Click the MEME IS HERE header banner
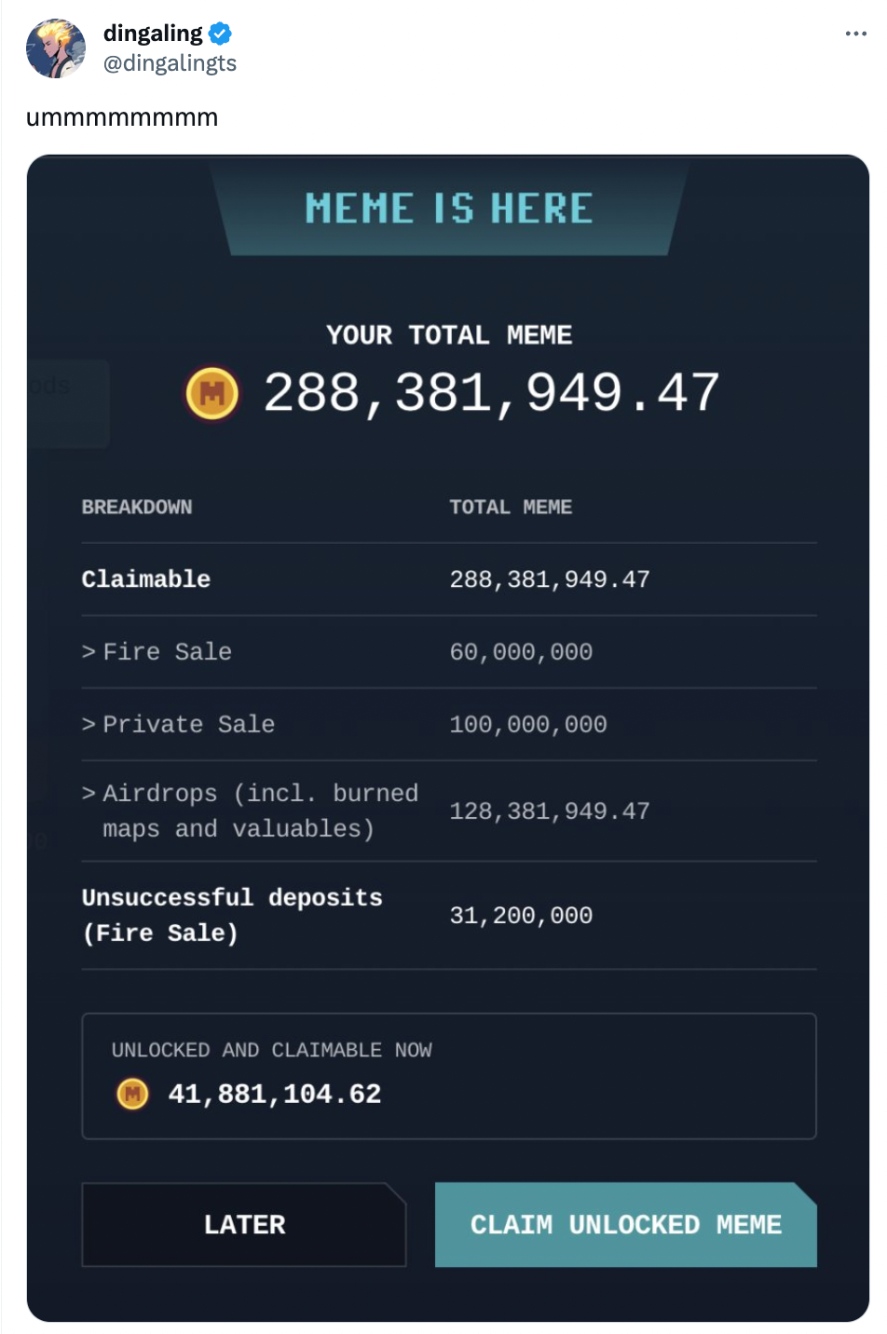This screenshot has width=887, height=1334. [x=449, y=209]
